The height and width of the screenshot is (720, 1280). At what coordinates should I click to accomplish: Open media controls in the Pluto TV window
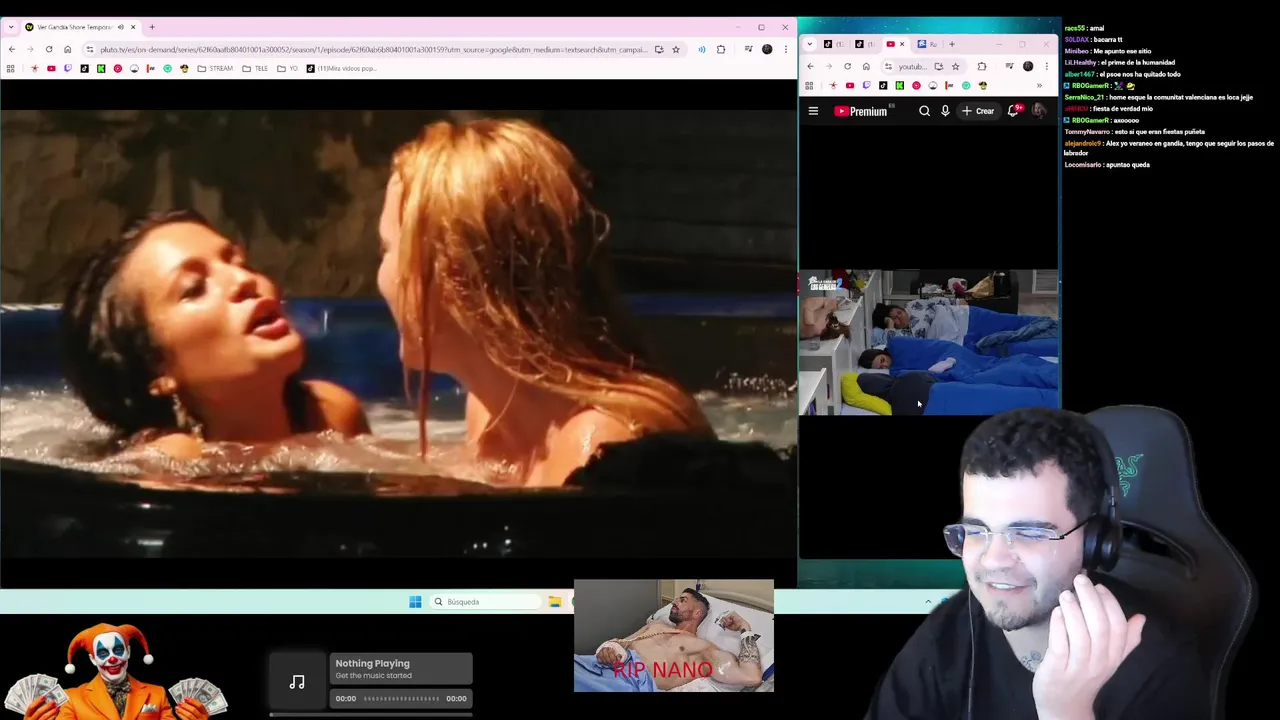click(x=748, y=49)
